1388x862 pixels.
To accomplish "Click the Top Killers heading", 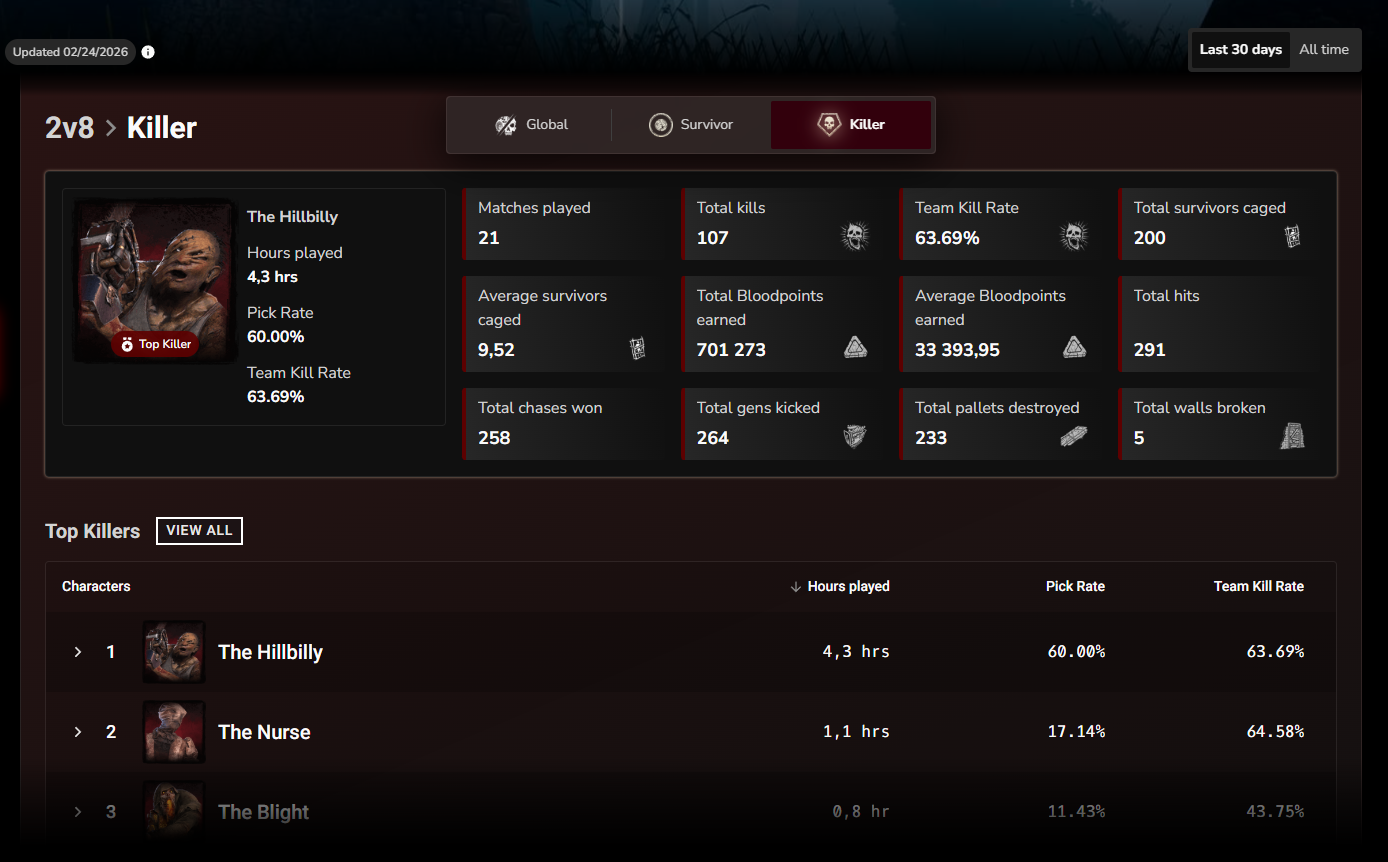I will pos(93,531).
